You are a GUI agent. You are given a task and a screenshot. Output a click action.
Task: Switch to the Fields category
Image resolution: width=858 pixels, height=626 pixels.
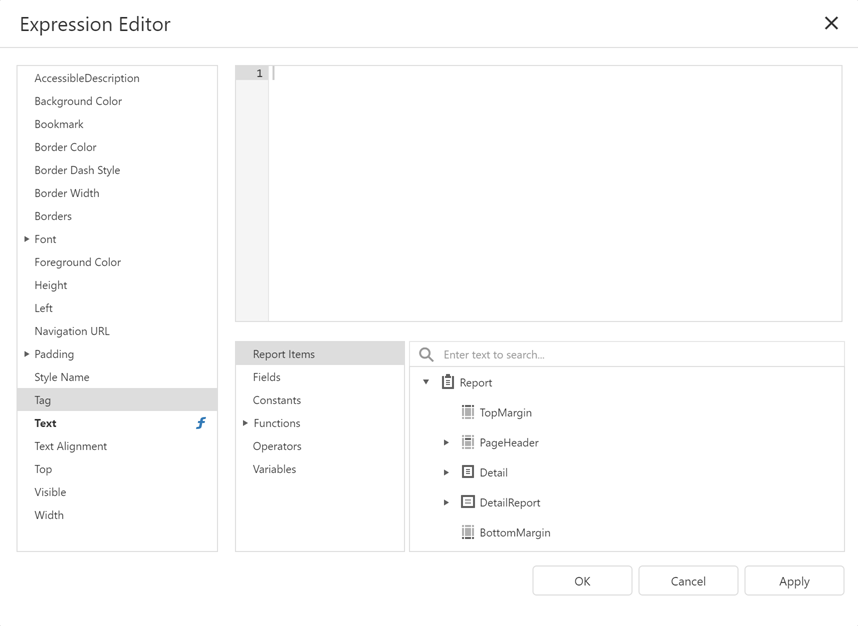click(266, 377)
